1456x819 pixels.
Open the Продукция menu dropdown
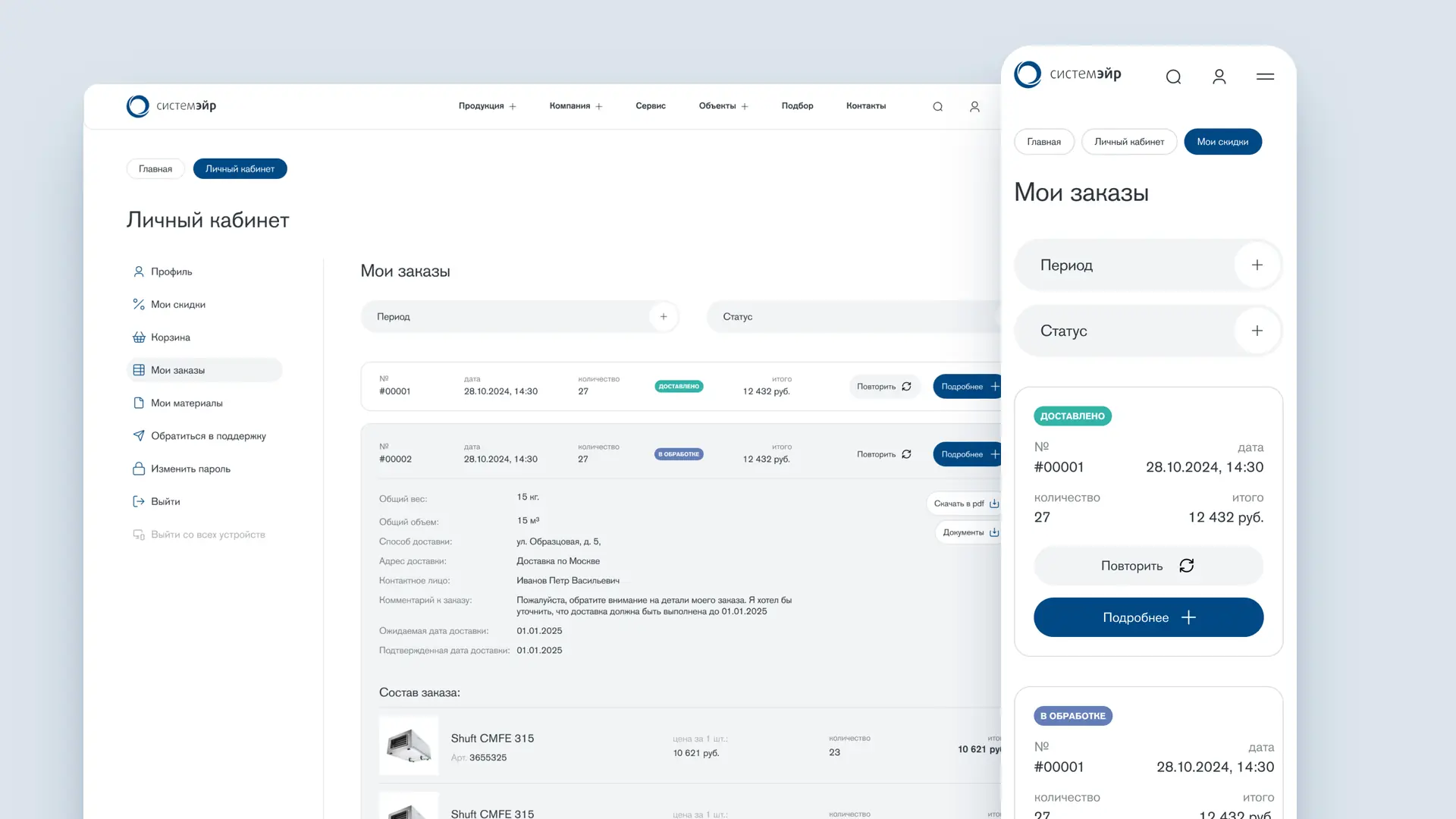tap(488, 106)
